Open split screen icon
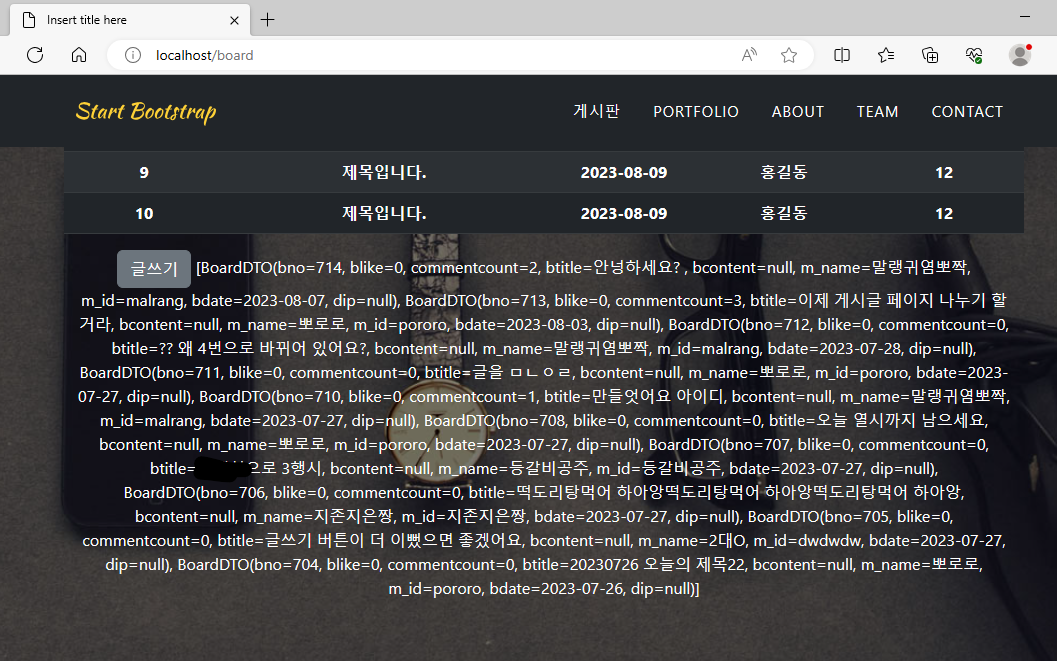 click(842, 55)
